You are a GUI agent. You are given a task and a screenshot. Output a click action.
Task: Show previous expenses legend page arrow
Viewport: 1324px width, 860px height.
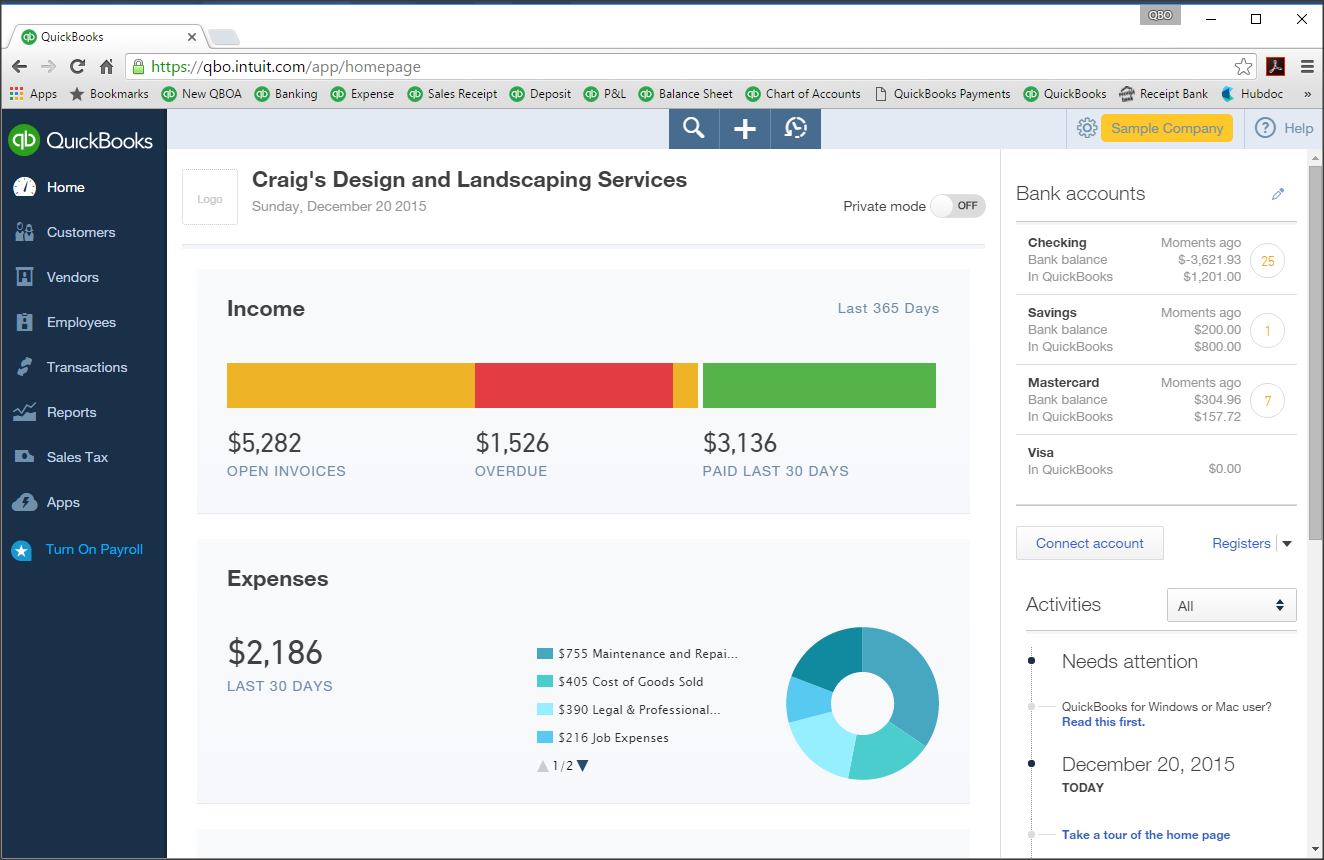click(543, 766)
